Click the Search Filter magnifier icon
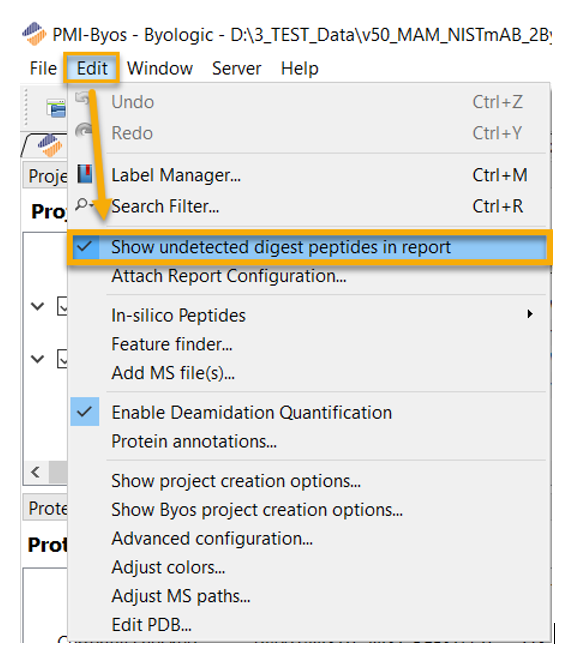 click(84, 205)
